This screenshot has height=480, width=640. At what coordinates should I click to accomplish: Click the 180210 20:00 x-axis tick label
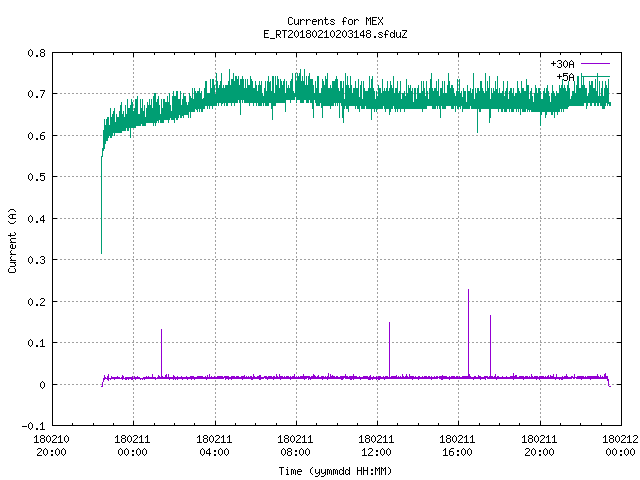[x=51, y=446]
